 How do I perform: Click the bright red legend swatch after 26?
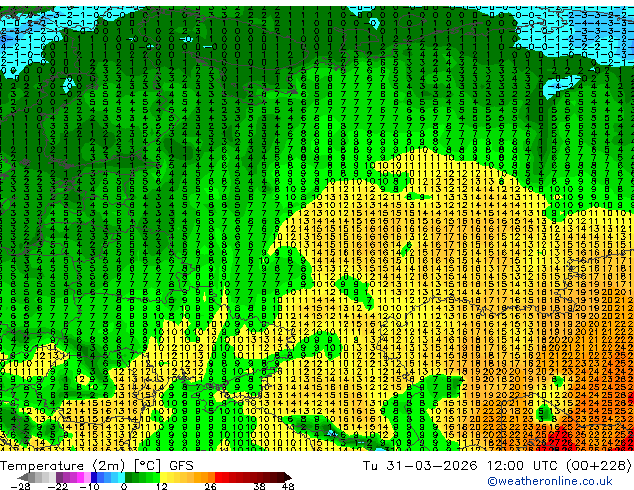pyautogui.click(x=218, y=477)
